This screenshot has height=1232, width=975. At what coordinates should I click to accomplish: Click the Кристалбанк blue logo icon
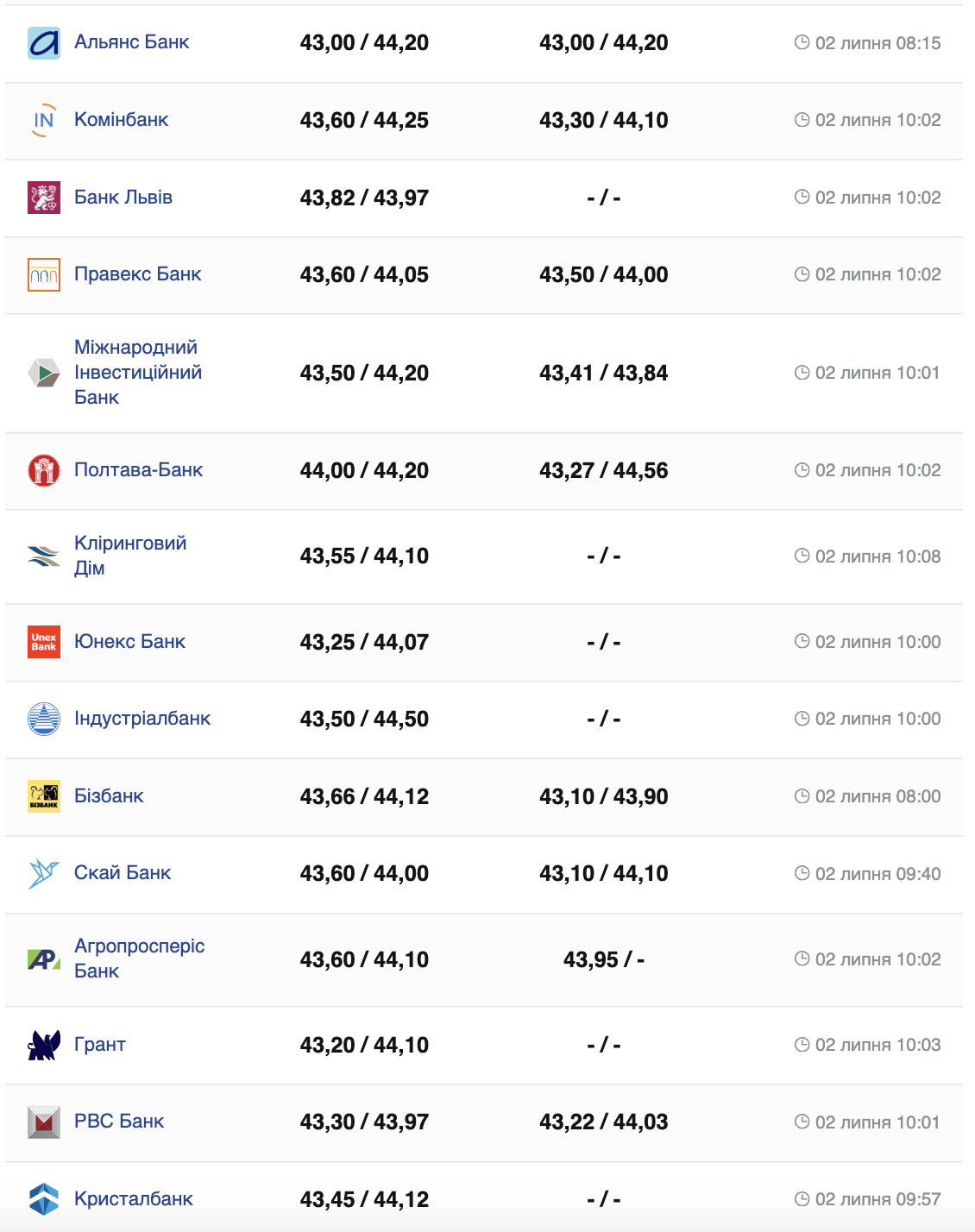pyautogui.click(x=44, y=1199)
